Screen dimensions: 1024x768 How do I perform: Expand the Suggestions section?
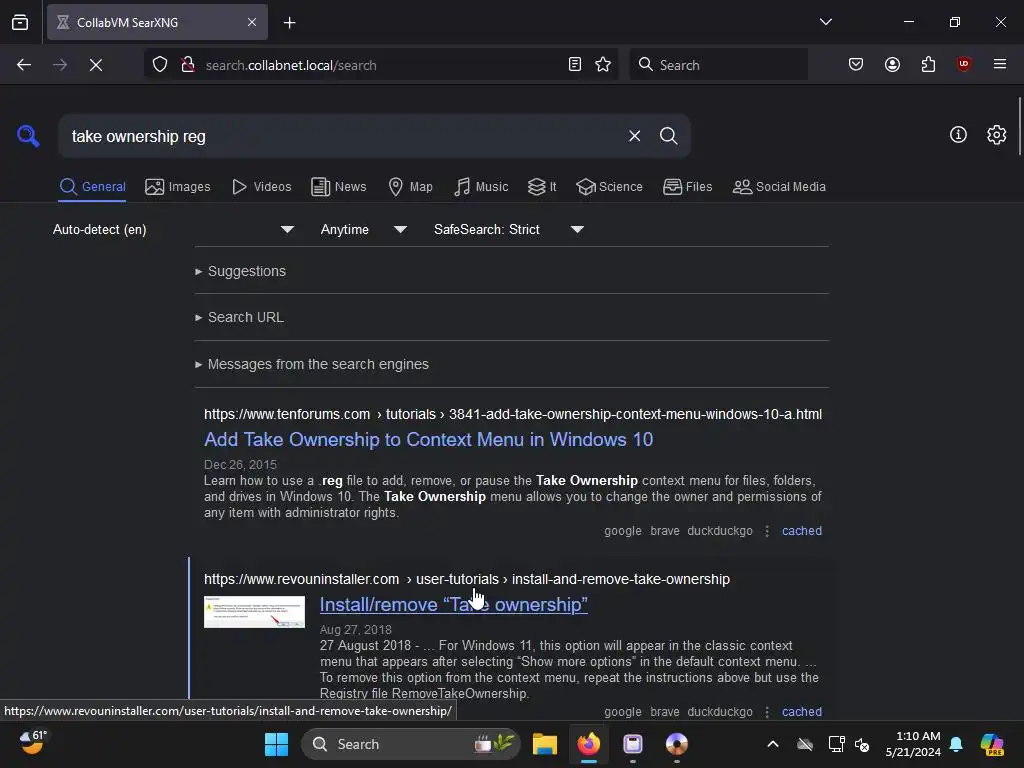pos(240,271)
